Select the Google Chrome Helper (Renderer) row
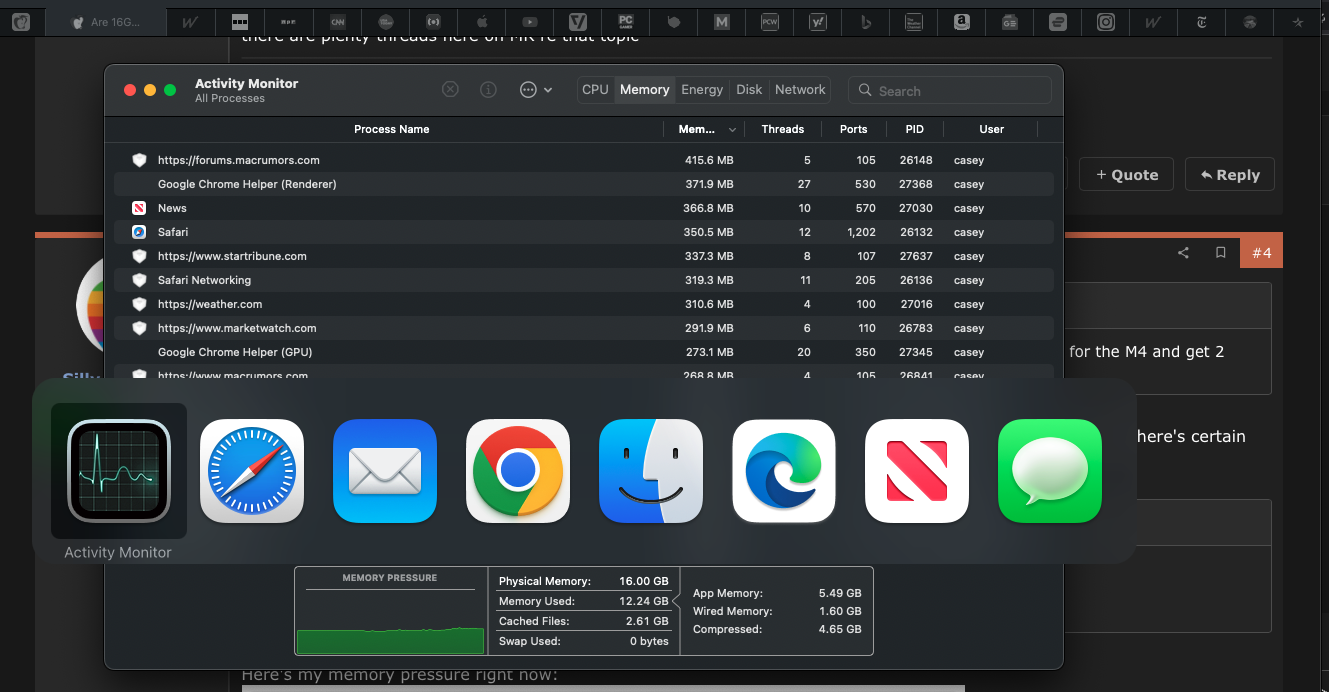Screen dimensions: 1329x692 (x=584, y=184)
